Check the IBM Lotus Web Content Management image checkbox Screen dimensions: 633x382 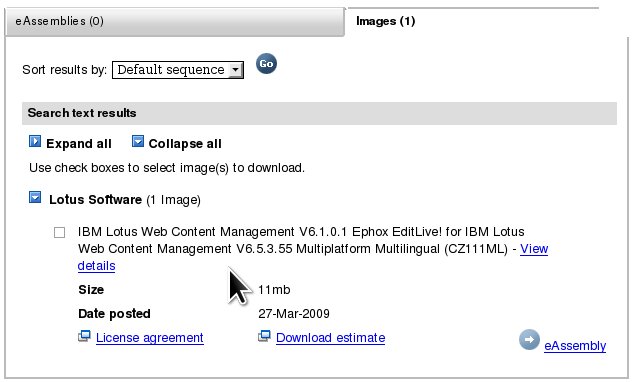[x=59, y=232]
